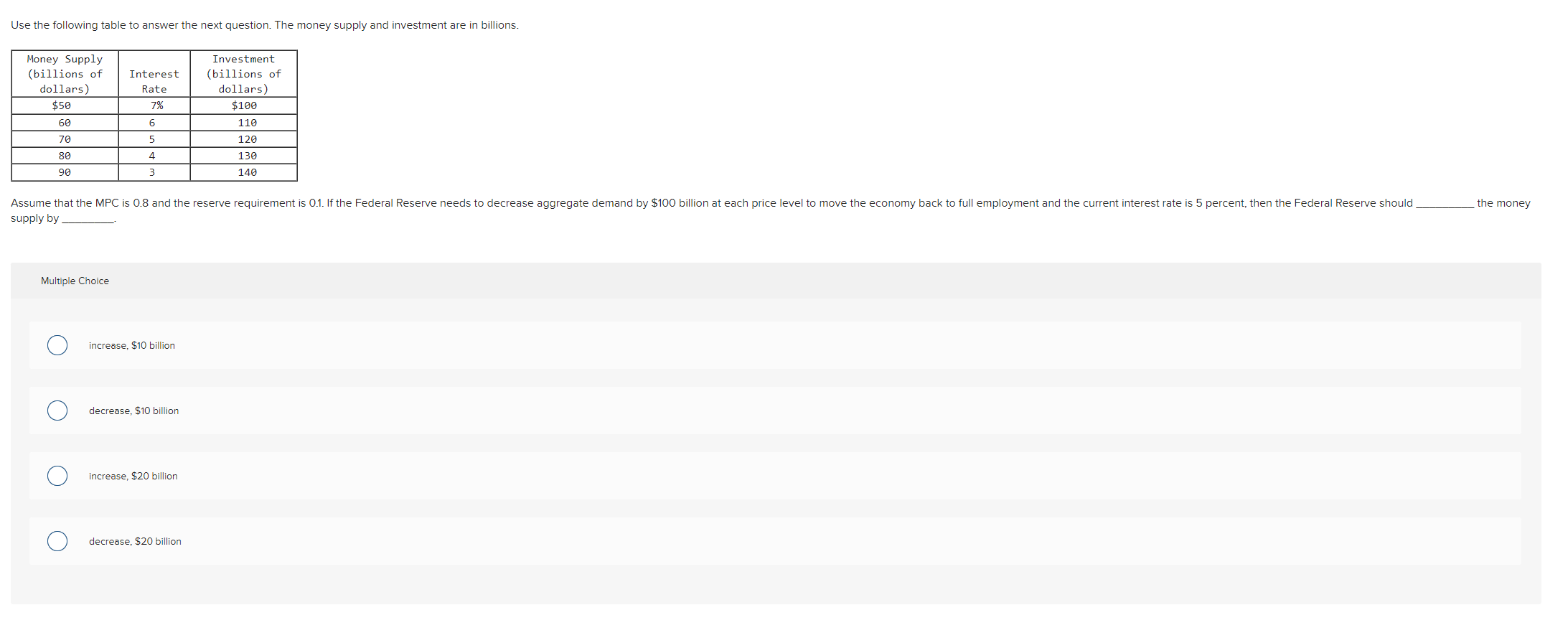Click the Interest Rate column header

pos(154,81)
